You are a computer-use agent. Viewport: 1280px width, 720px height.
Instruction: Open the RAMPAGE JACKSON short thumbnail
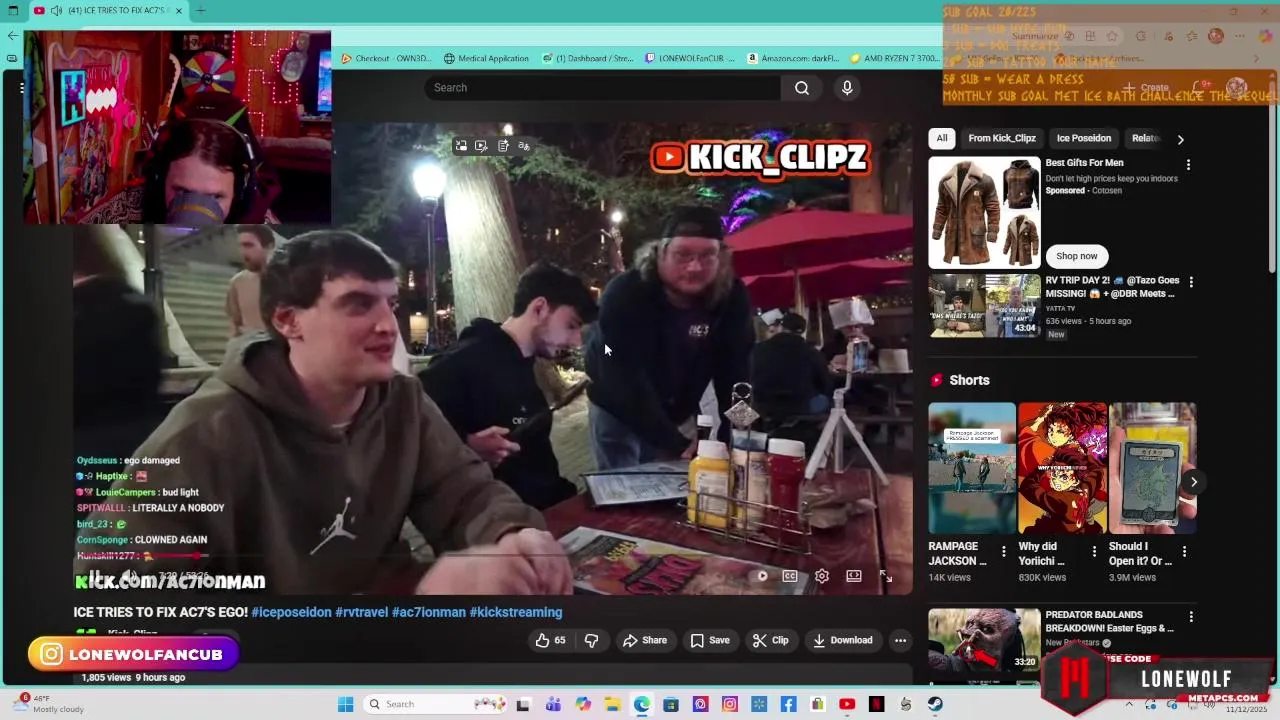point(972,468)
